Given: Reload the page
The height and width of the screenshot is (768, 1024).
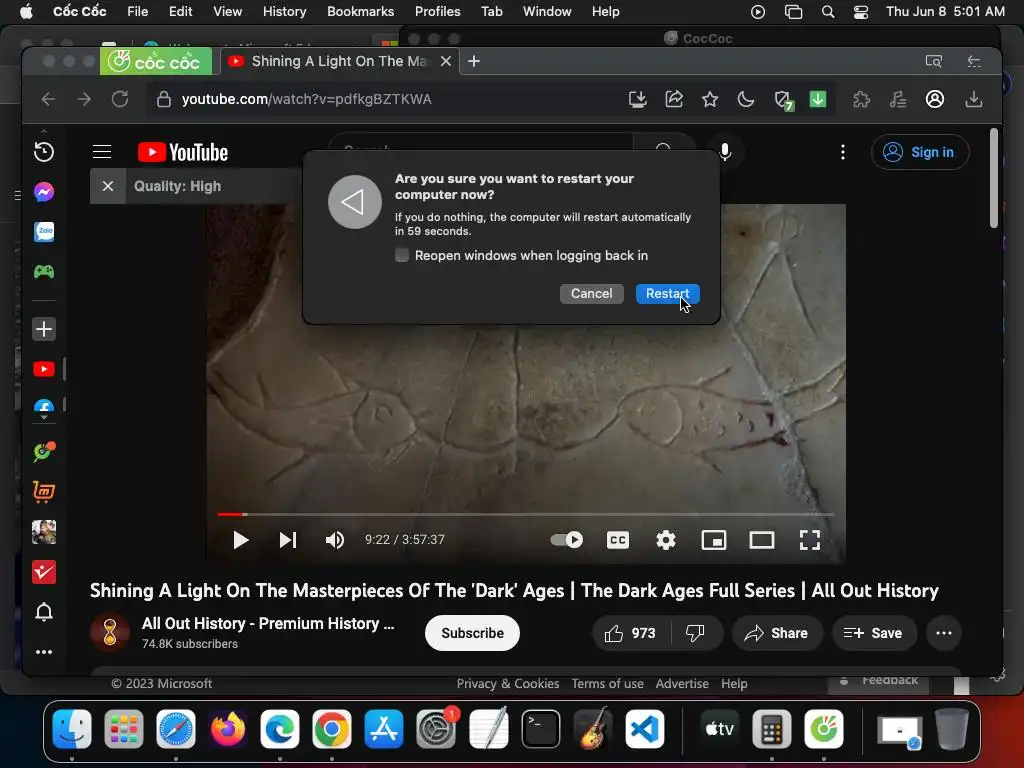Looking at the screenshot, I should coord(120,99).
